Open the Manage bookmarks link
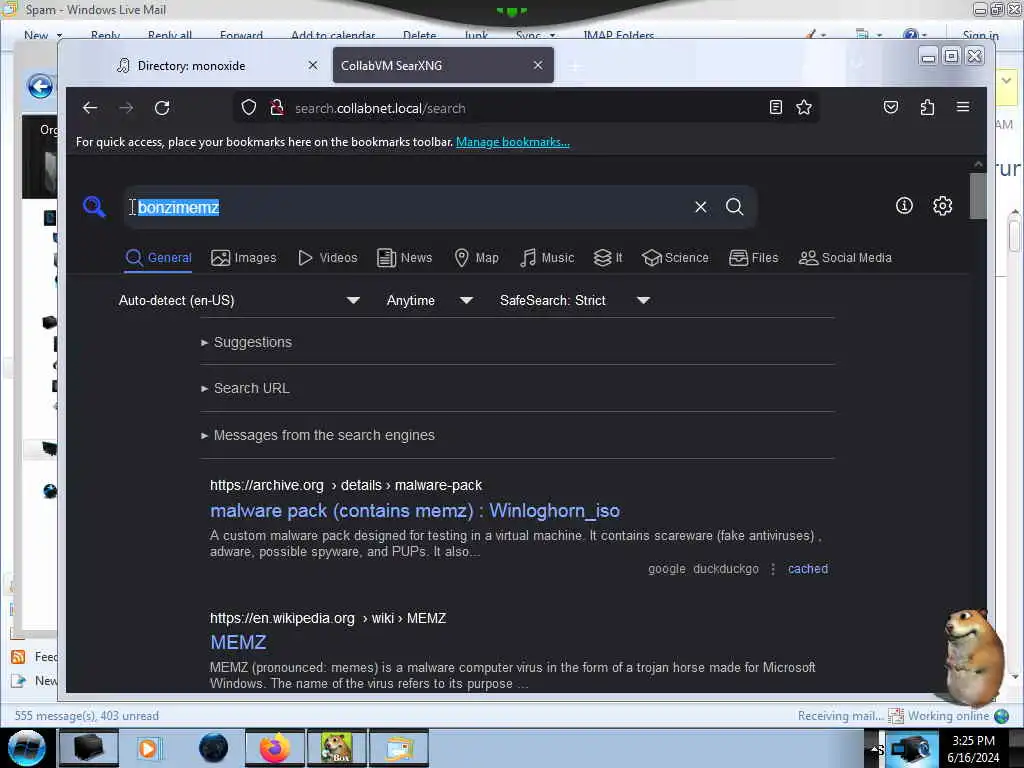This screenshot has width=1024, height=768. [513, 142]
